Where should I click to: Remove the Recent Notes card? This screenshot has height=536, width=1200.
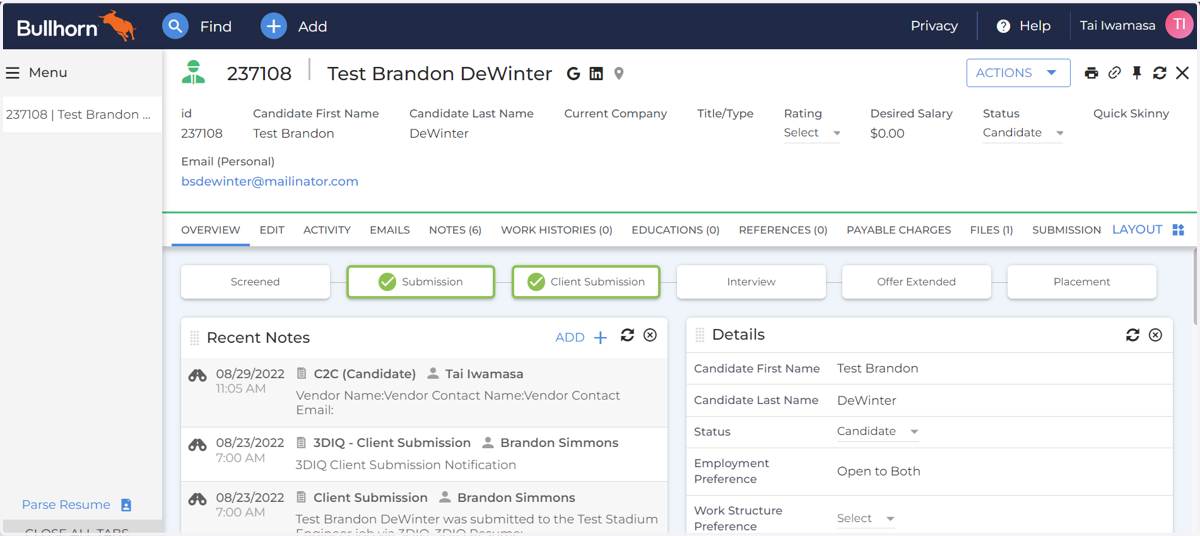pyautogui.click(x=650, y=335)
